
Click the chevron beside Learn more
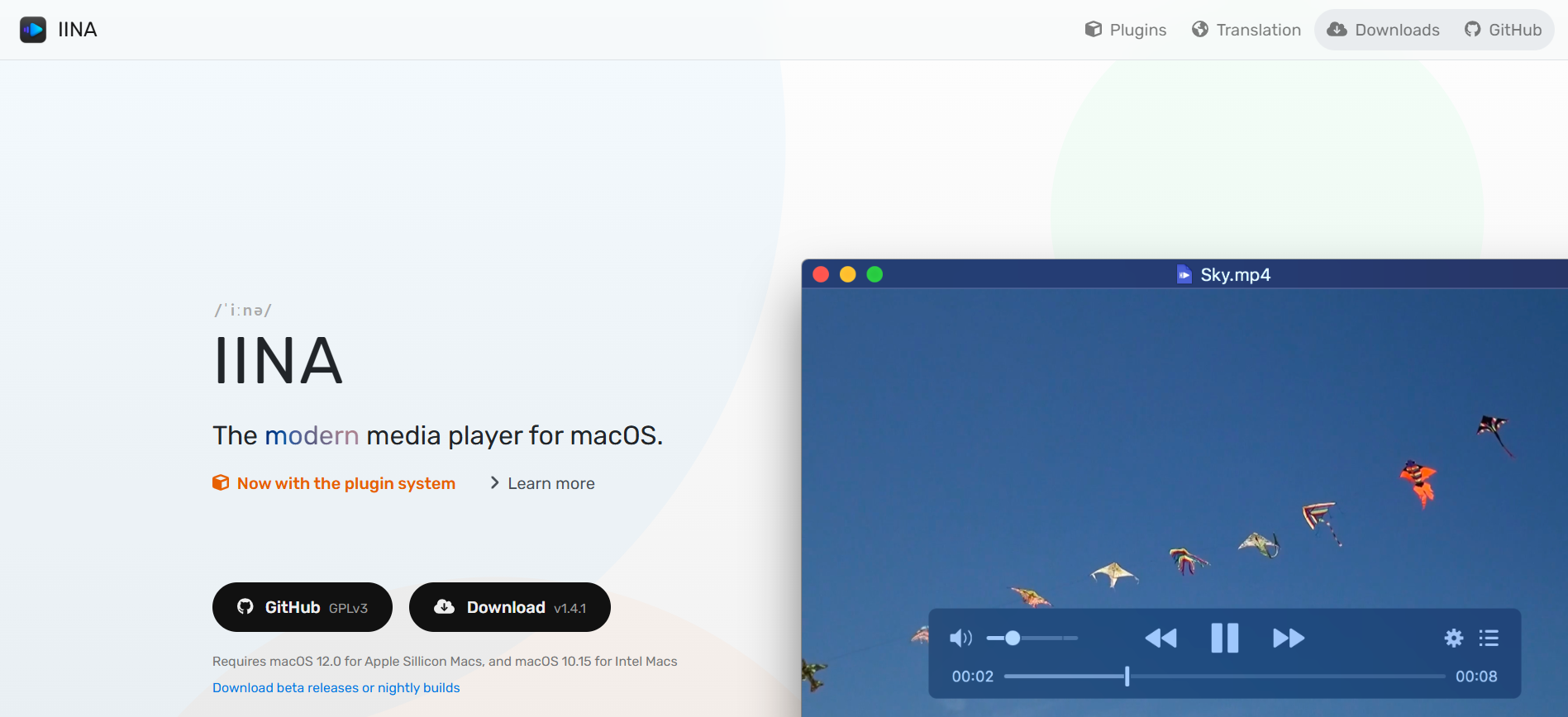pos(494,482)
